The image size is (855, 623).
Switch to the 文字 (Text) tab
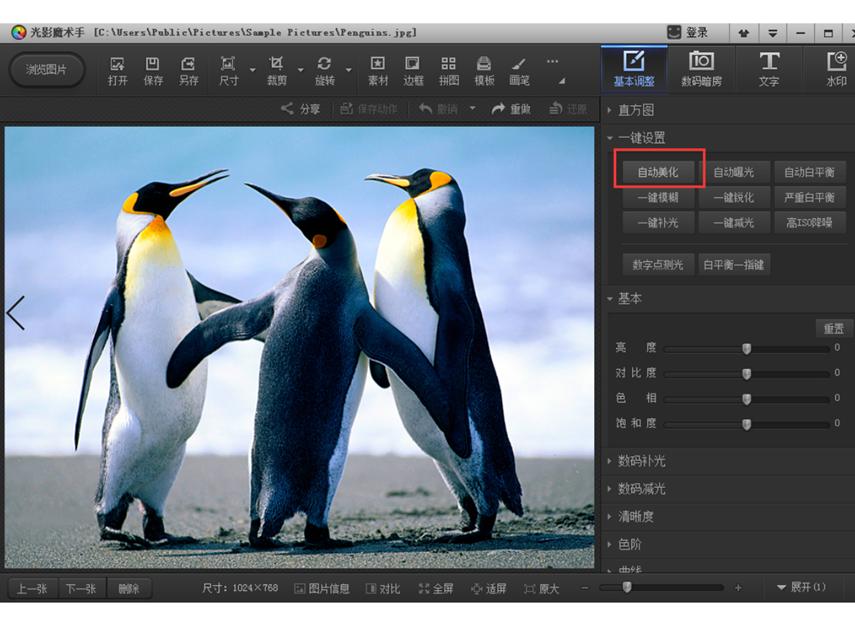pyautogui.click(x=768, y=68)
